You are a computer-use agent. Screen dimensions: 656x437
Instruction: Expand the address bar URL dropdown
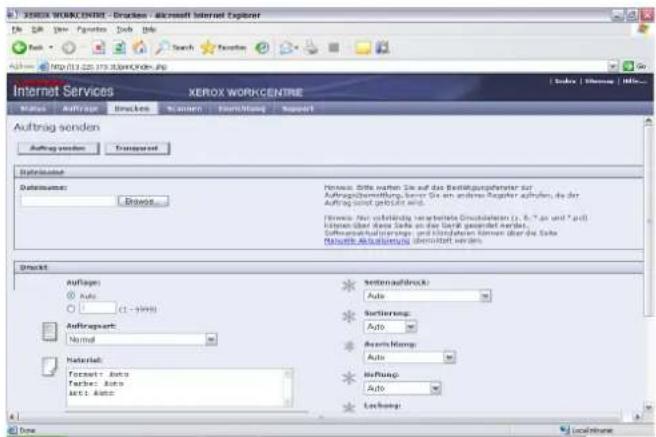point(612,66)
